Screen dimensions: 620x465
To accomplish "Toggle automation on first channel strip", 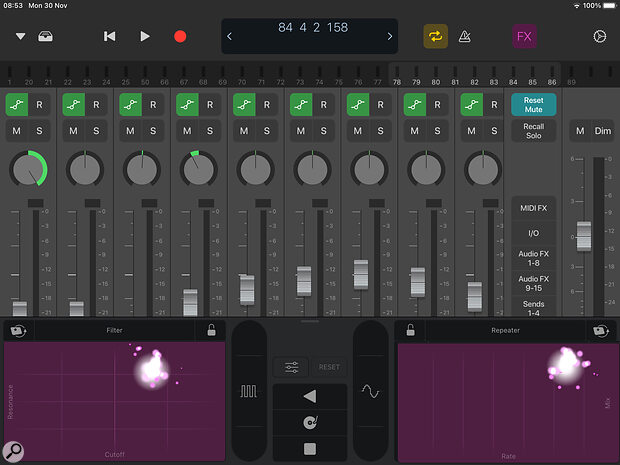I will (17, 105).
